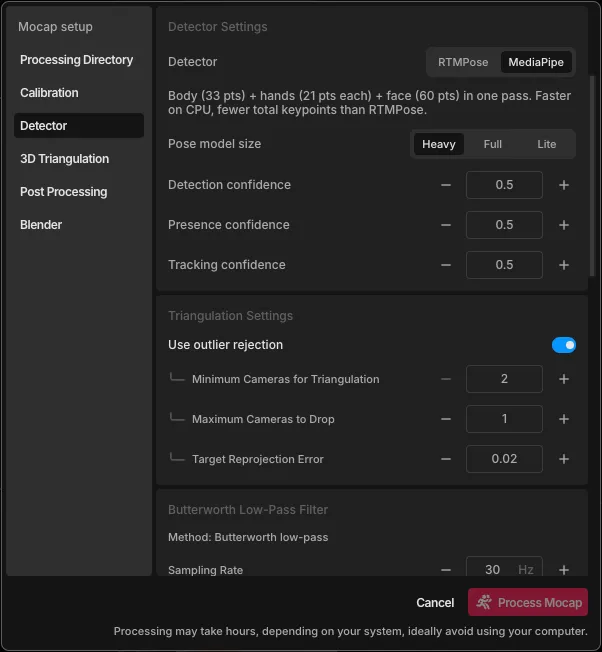
Task: Select RTMPose detector option
Action: point(463,62)
